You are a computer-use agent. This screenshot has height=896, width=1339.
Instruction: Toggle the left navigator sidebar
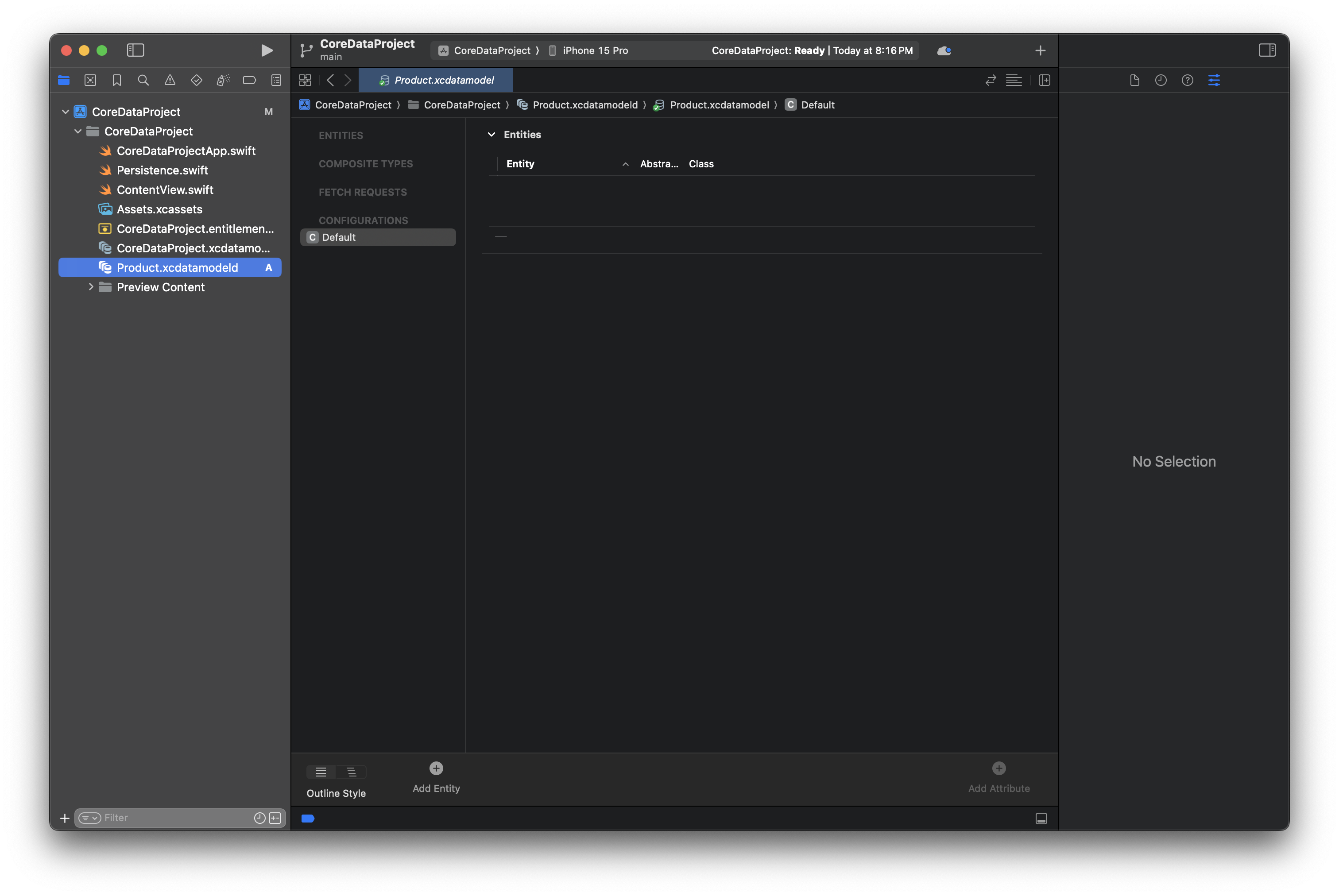click(135, 50)
